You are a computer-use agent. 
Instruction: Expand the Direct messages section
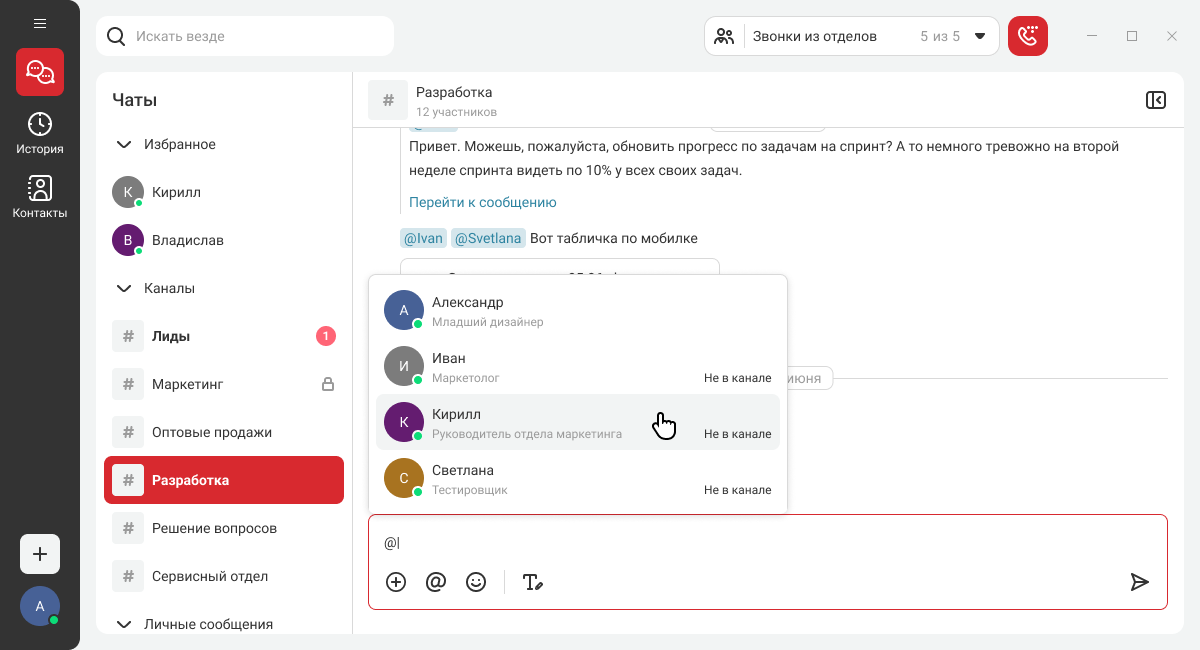124,624
